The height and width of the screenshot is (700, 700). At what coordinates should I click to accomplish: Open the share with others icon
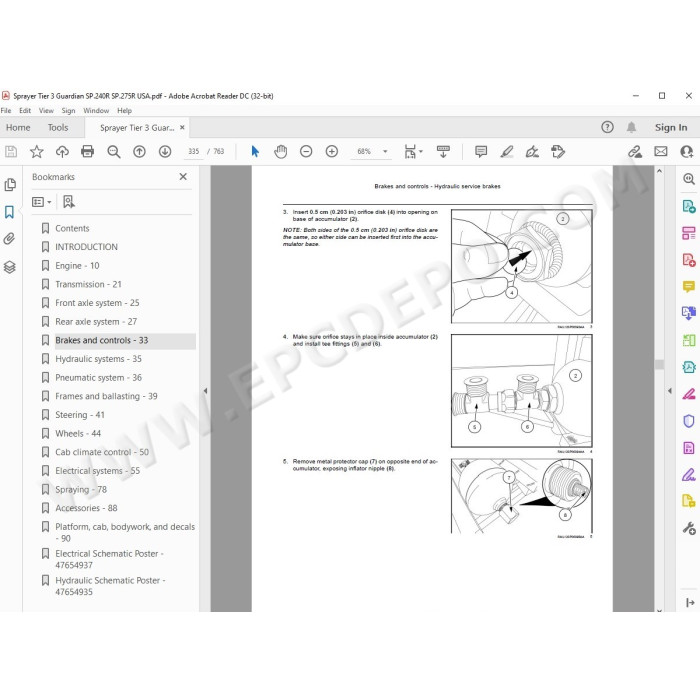click(x=687, y=152)
